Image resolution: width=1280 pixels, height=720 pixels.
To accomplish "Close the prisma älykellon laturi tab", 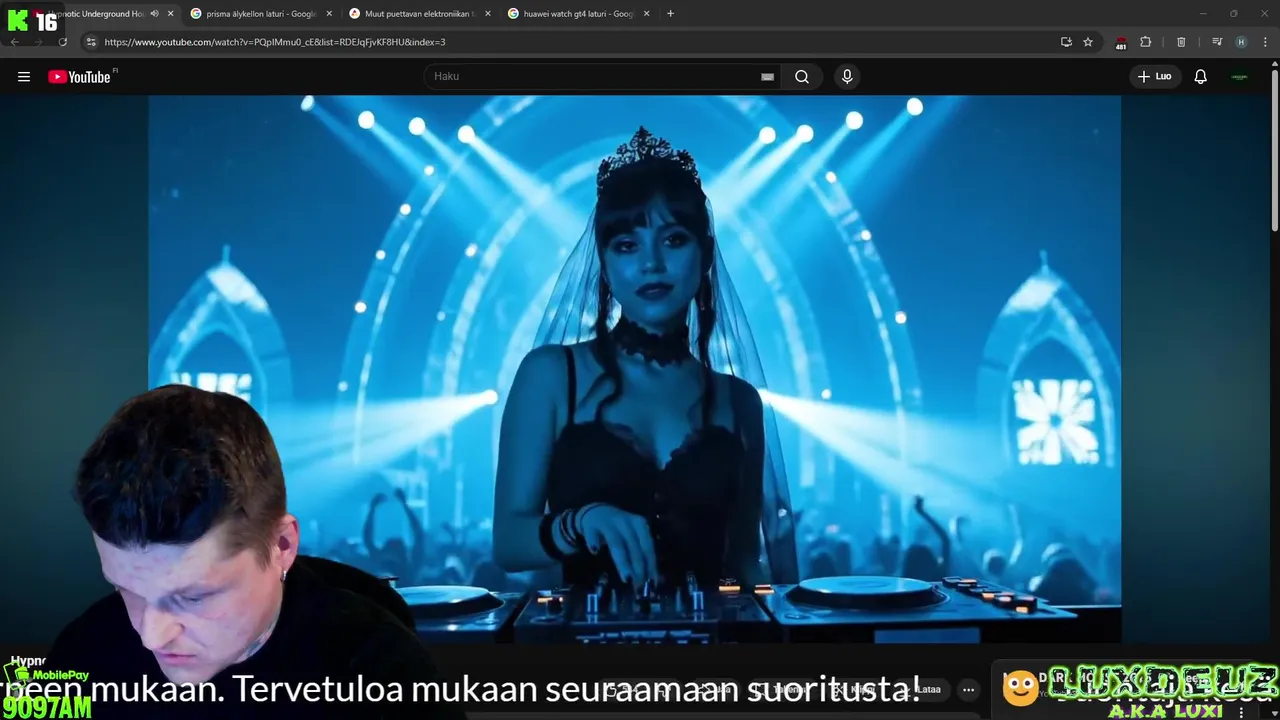I will click(x=329, y=14).
